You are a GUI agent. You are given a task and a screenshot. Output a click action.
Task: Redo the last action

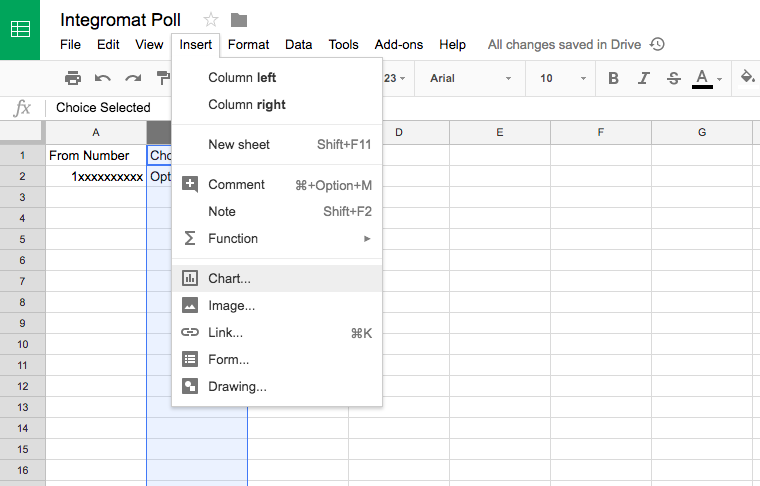point(132,78)
